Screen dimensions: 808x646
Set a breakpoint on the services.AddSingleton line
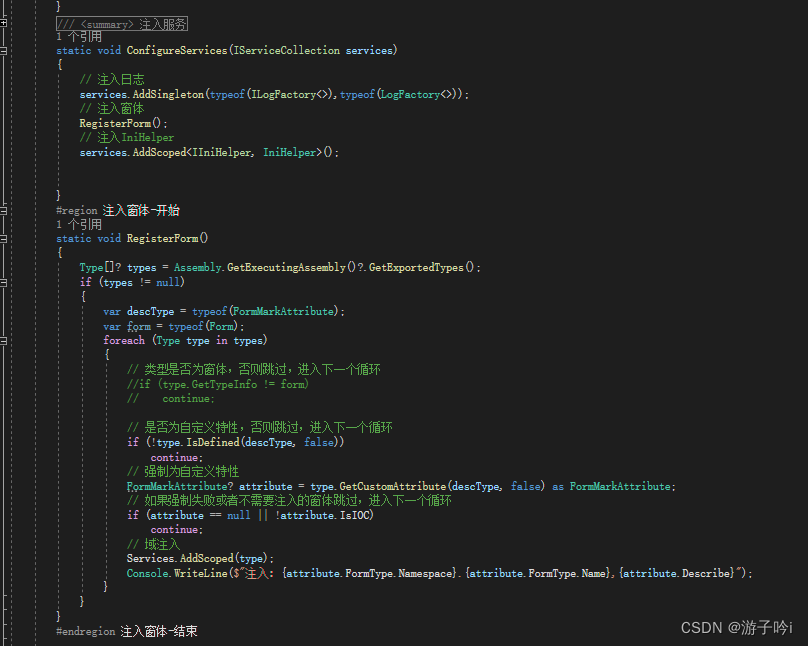pyautogui.click(x=12, y=93)
